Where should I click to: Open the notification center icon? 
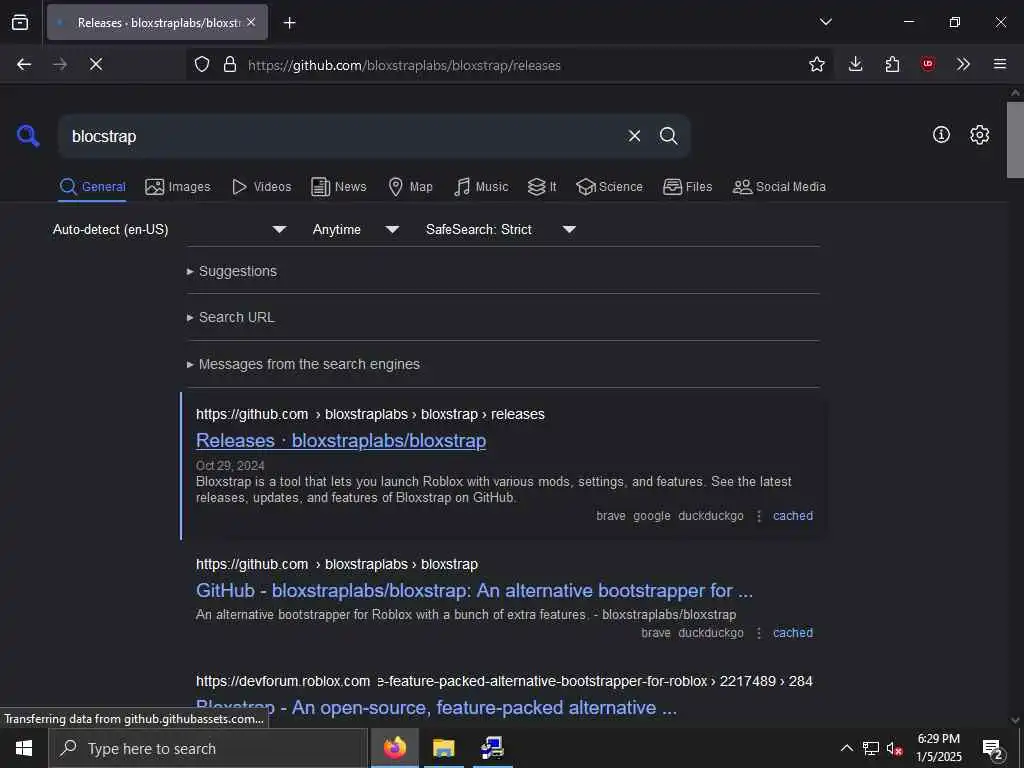coord(993,749)
